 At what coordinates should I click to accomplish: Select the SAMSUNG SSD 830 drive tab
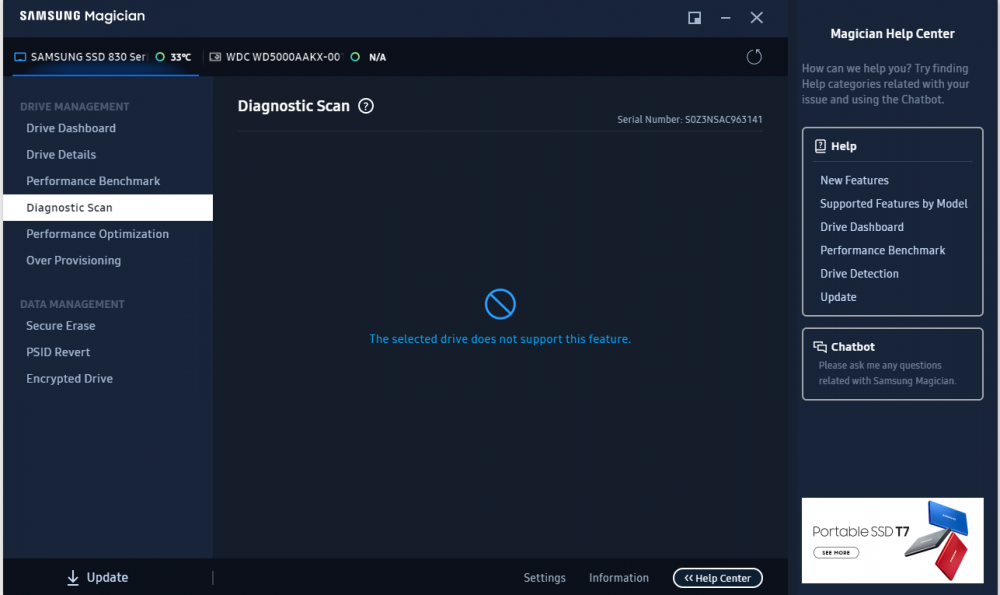pyautogui.click(x=105, y=57)
